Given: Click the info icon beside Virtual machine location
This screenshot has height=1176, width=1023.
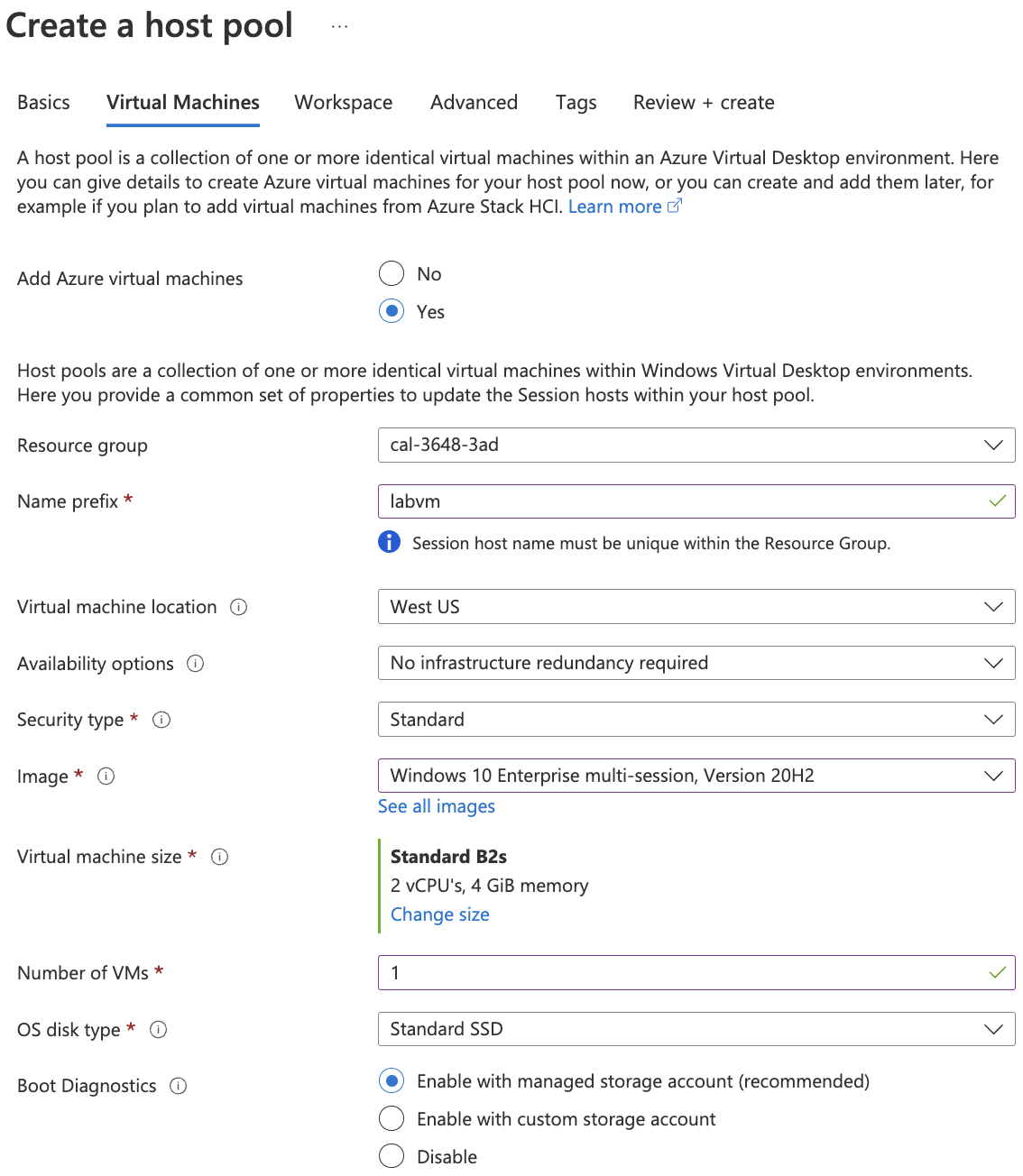Looking at the screenshot, I should point(239,607).
